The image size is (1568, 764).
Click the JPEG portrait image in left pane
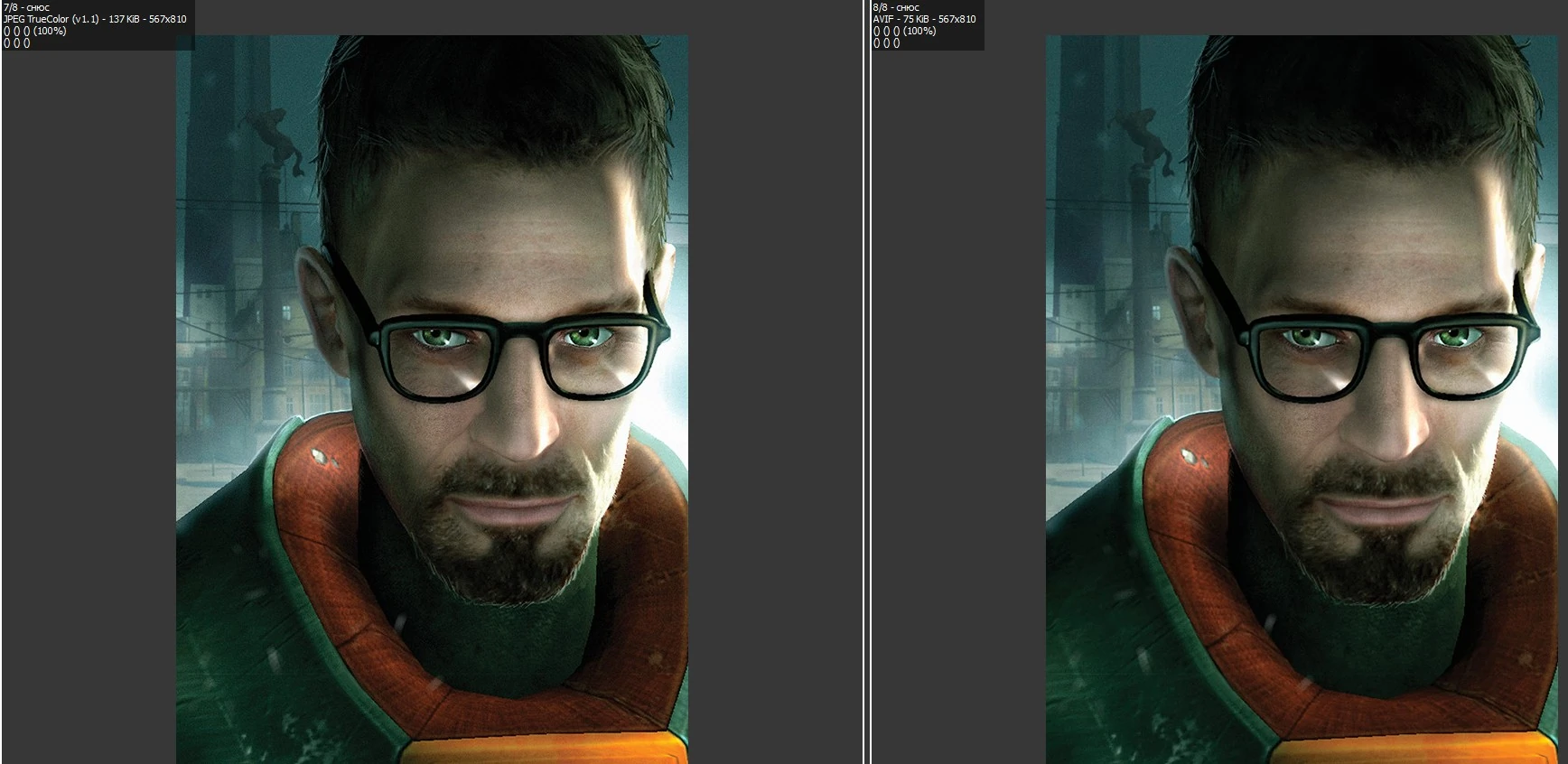(x=432, y=399)
